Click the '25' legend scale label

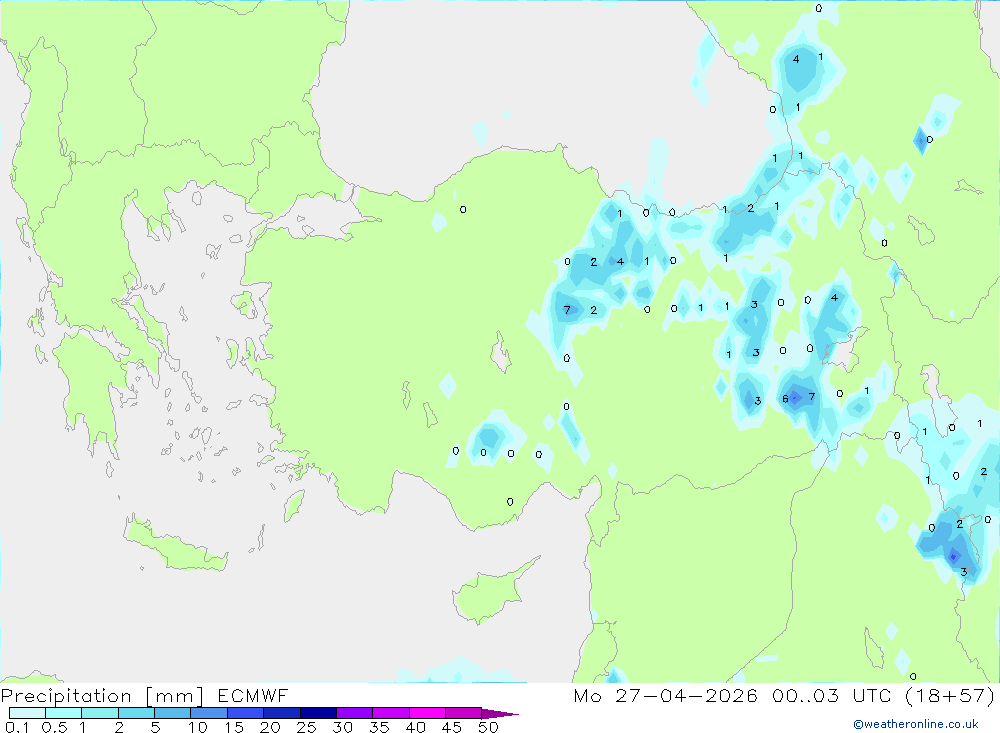click(x=307, y=727)
